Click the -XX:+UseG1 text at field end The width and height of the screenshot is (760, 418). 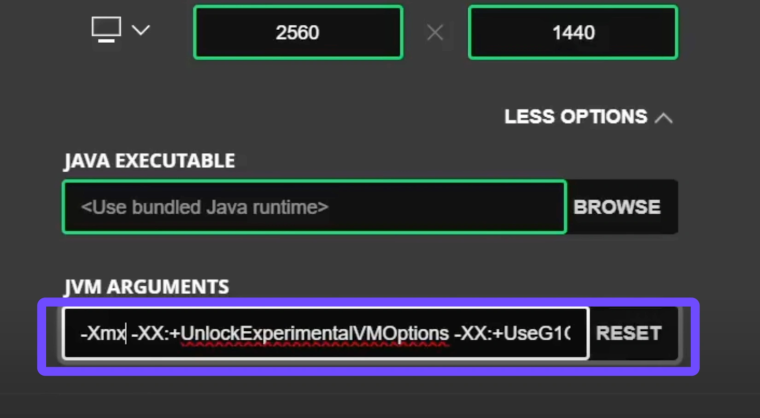click(x=512, y=334)
